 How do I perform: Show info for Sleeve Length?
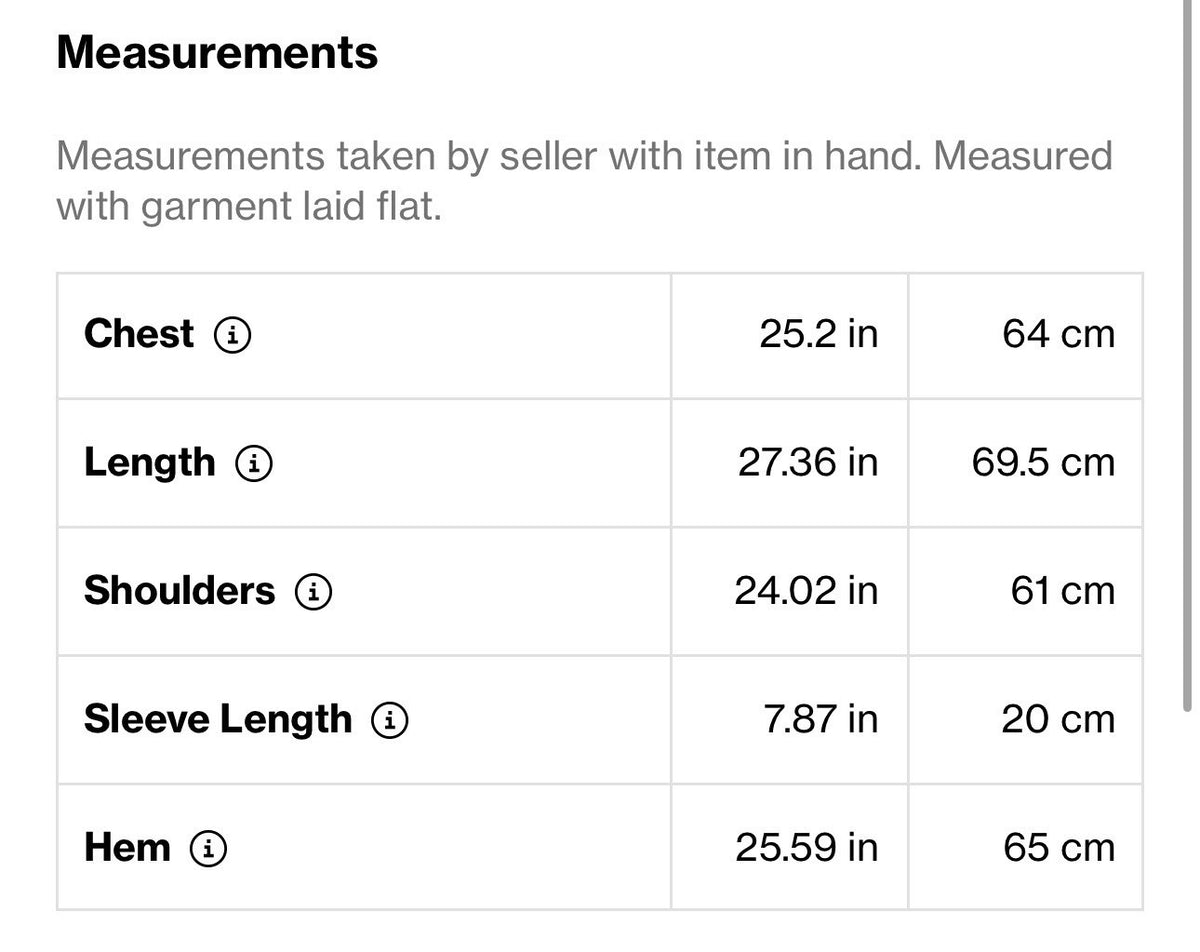pyautogui.click(x=390, y=719)
